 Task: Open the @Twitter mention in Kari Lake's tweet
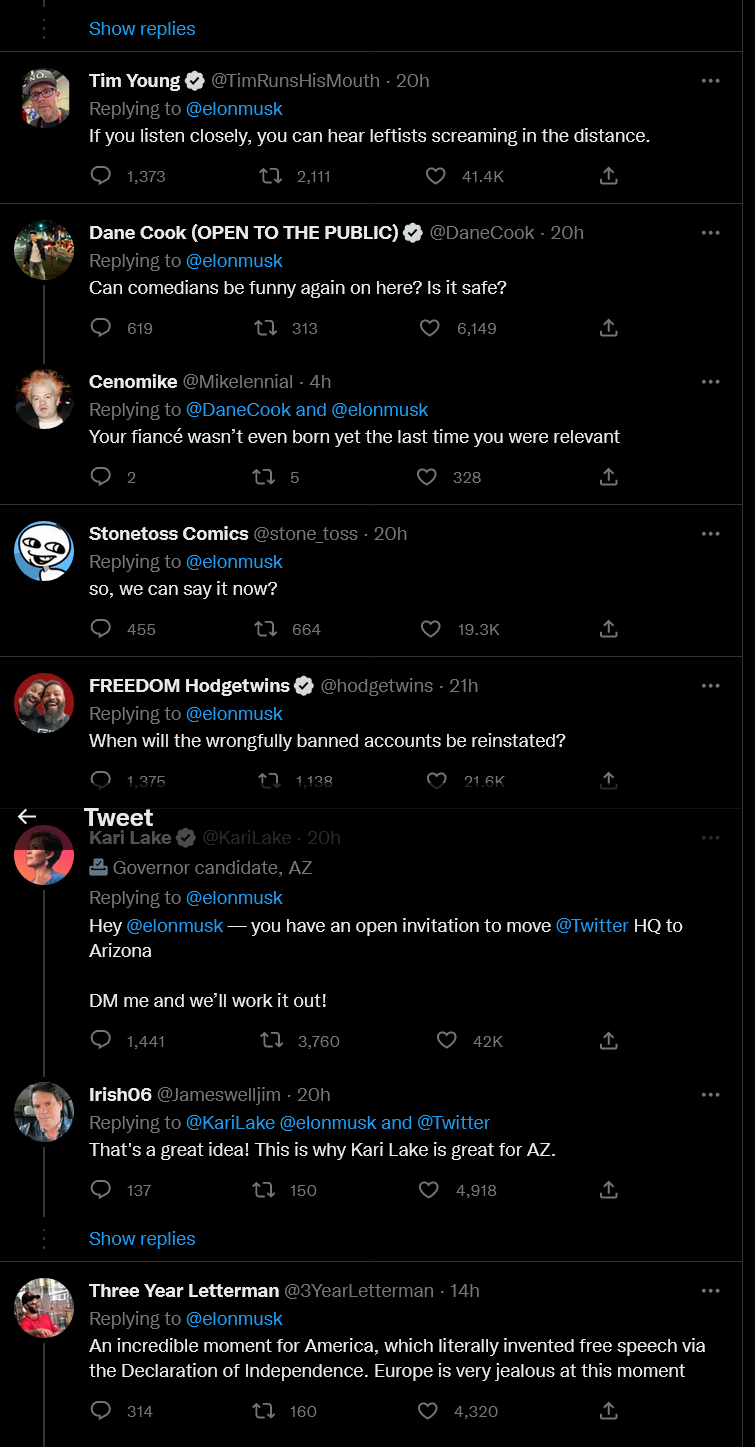point(592,925)
